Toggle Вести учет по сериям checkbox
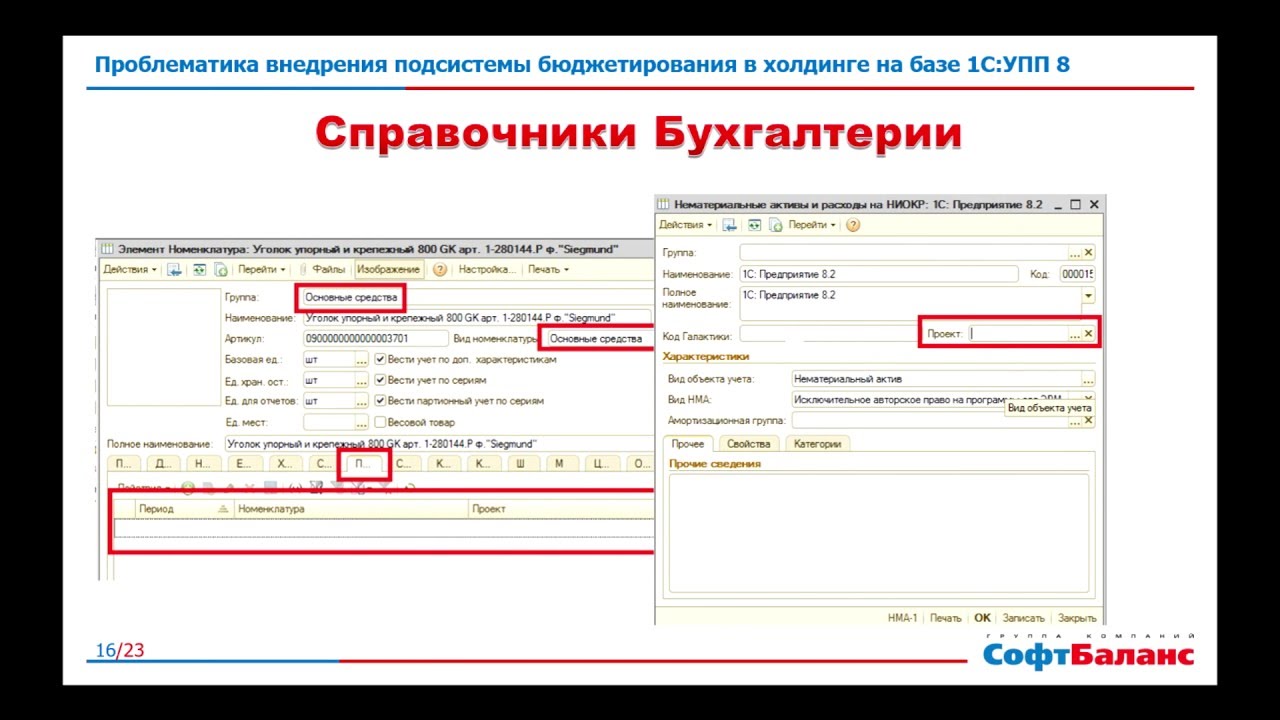This screenshot has width=1280, height=720. [x=380, y=380]
